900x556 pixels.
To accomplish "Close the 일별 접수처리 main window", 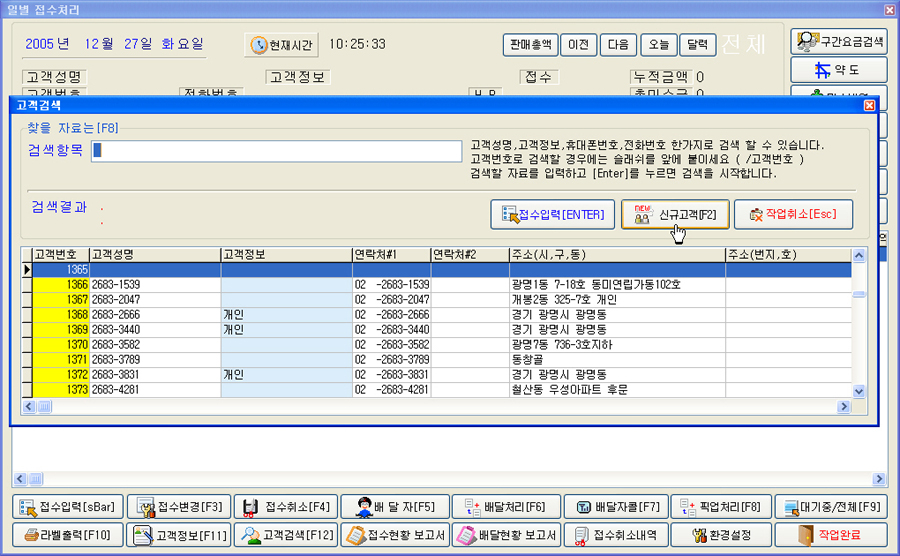I will point(889,9).
